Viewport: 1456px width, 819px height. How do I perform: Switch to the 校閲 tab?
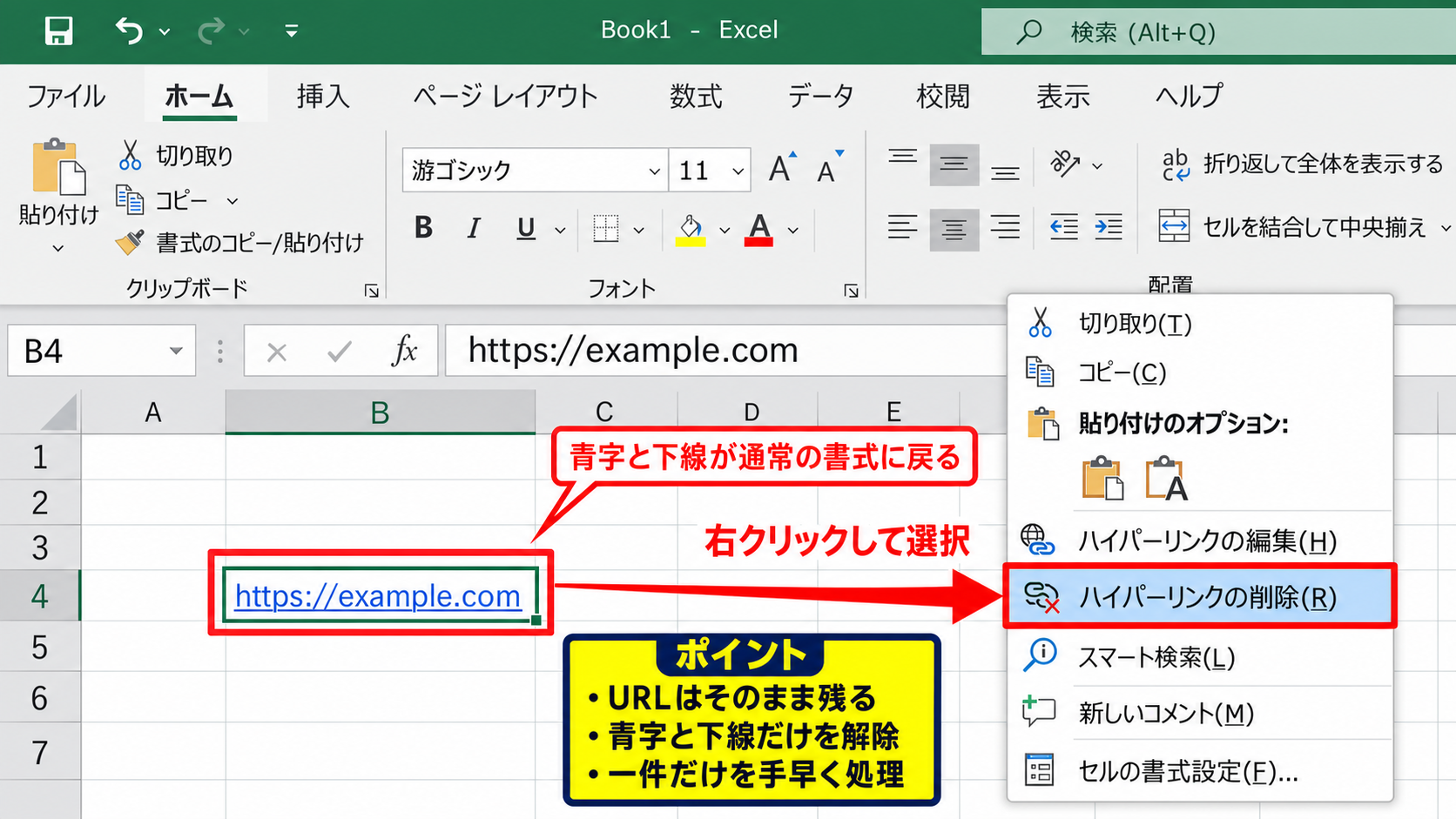coord(943,96)
